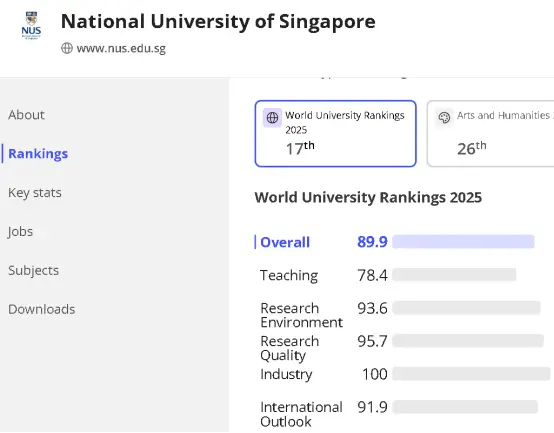
Task: Open the Downloads section
Action: click(x=41, y=309)
